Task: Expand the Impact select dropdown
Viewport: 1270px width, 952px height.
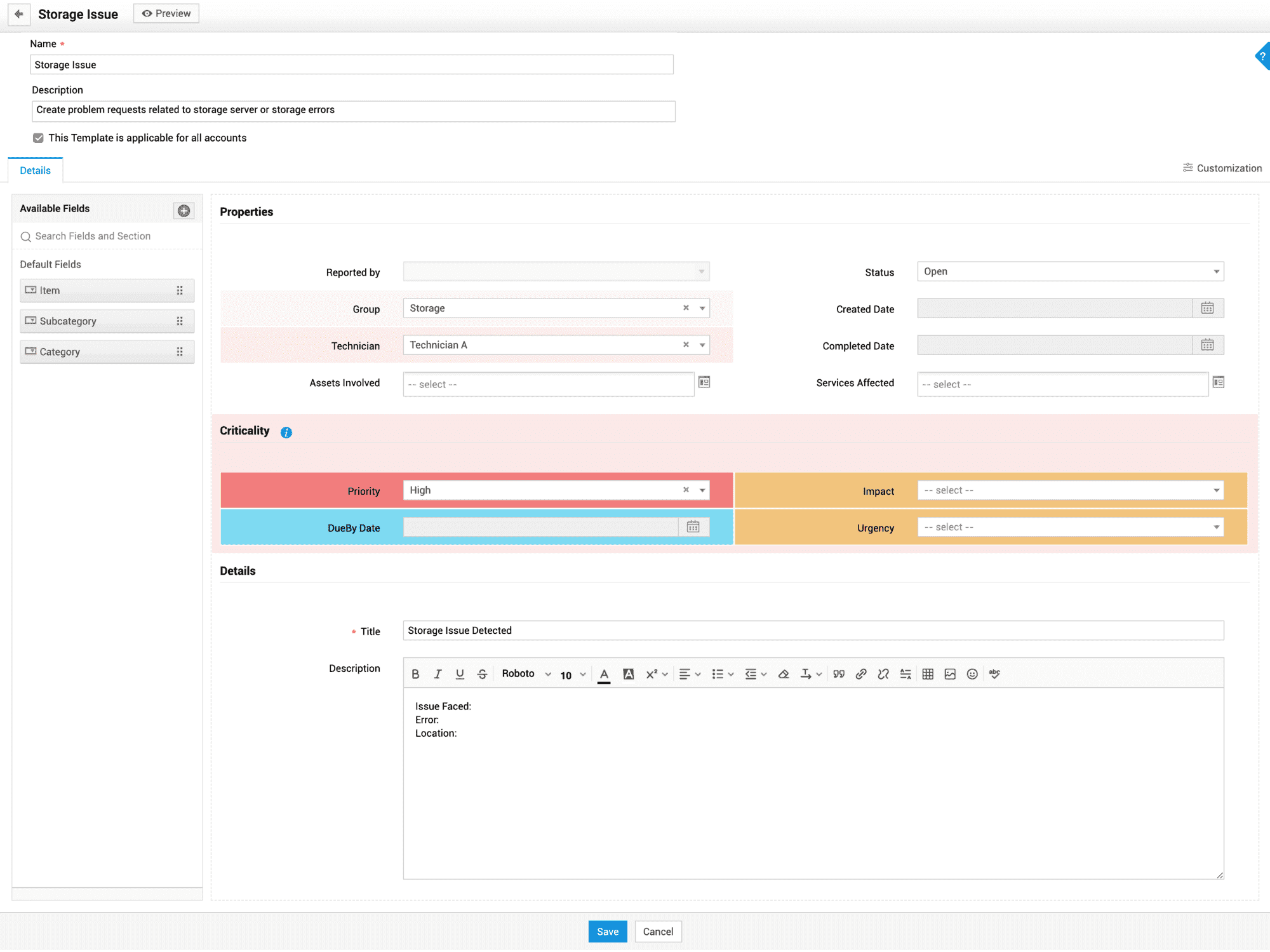Action: 1070,490
